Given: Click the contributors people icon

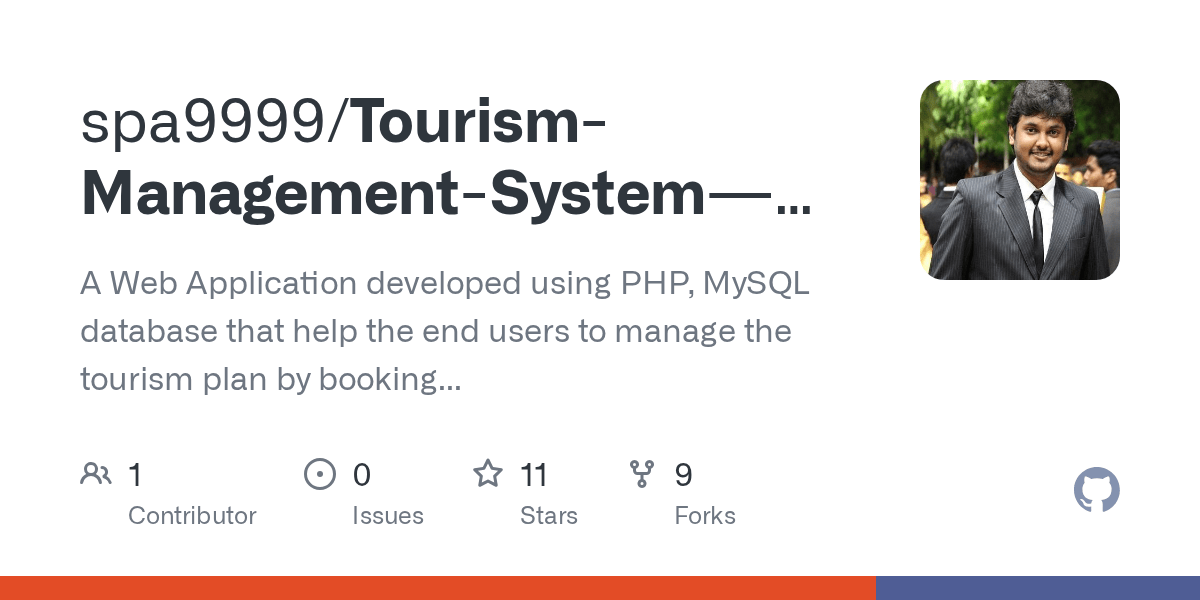Looking at the screenshot, I should click(96, 473).
